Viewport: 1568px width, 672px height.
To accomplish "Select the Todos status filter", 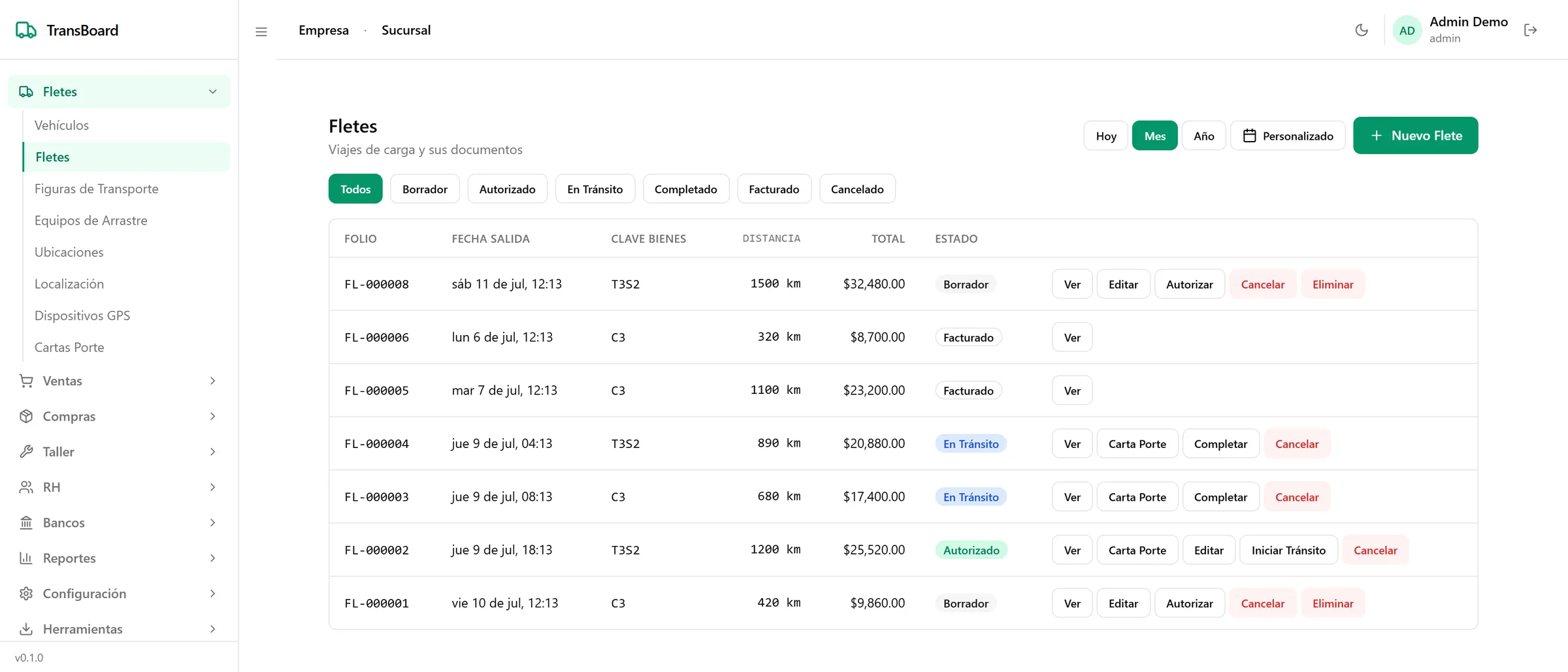I will (x=355, y=189).
